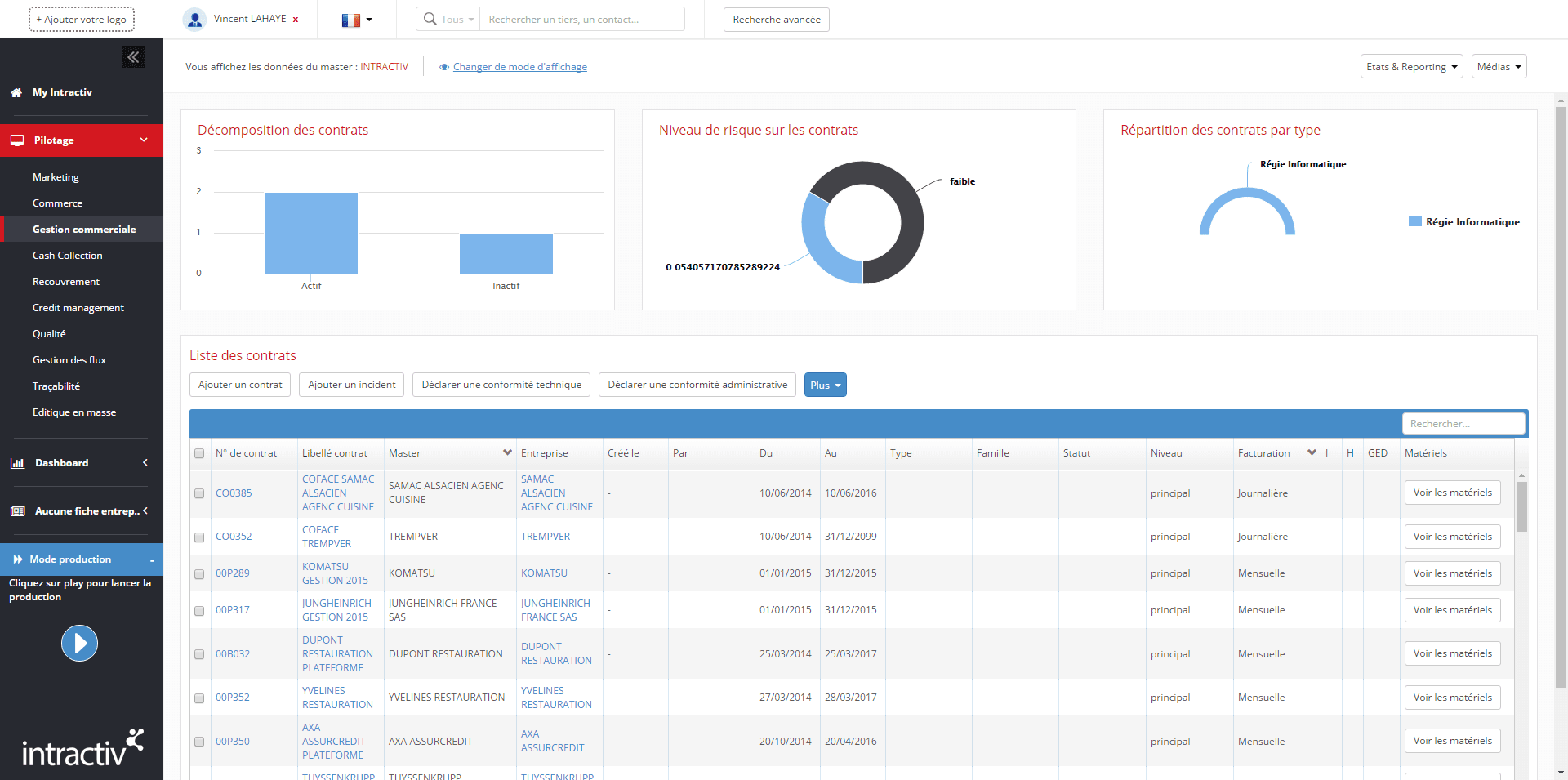This screenshot has height=780, width=1568.
Task: Click the My Intractiv home icon
Action: pyautogui.click(x=16, y=93)
